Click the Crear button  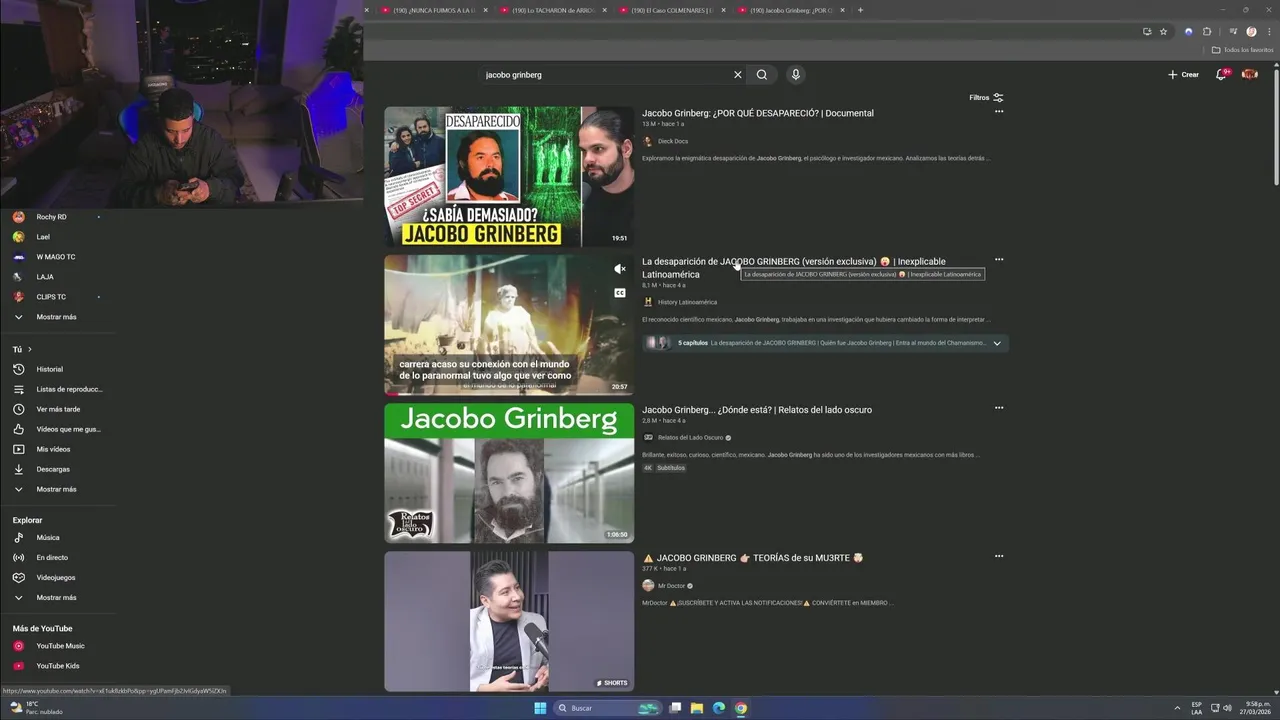point(1183,75)
